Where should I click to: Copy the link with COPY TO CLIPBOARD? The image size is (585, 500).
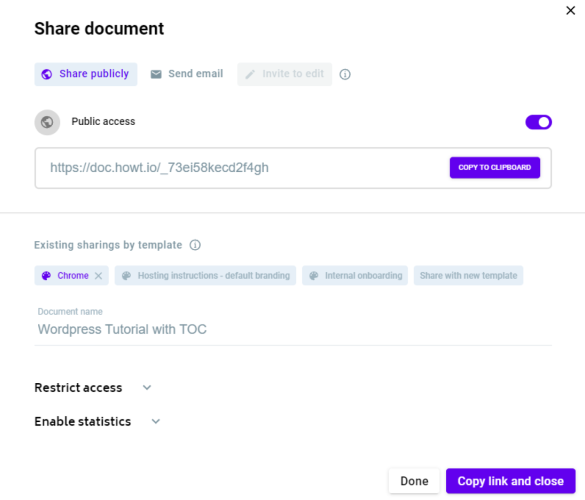click(x=495, y=168)
